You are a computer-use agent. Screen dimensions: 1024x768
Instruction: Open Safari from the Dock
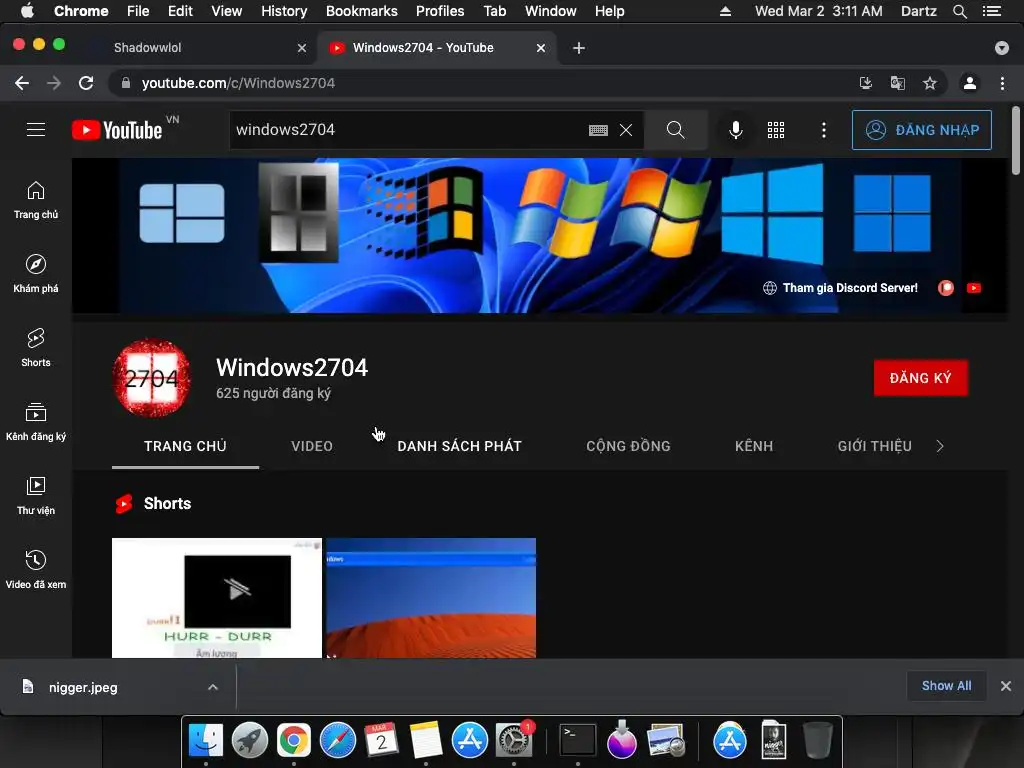[338, 740]
